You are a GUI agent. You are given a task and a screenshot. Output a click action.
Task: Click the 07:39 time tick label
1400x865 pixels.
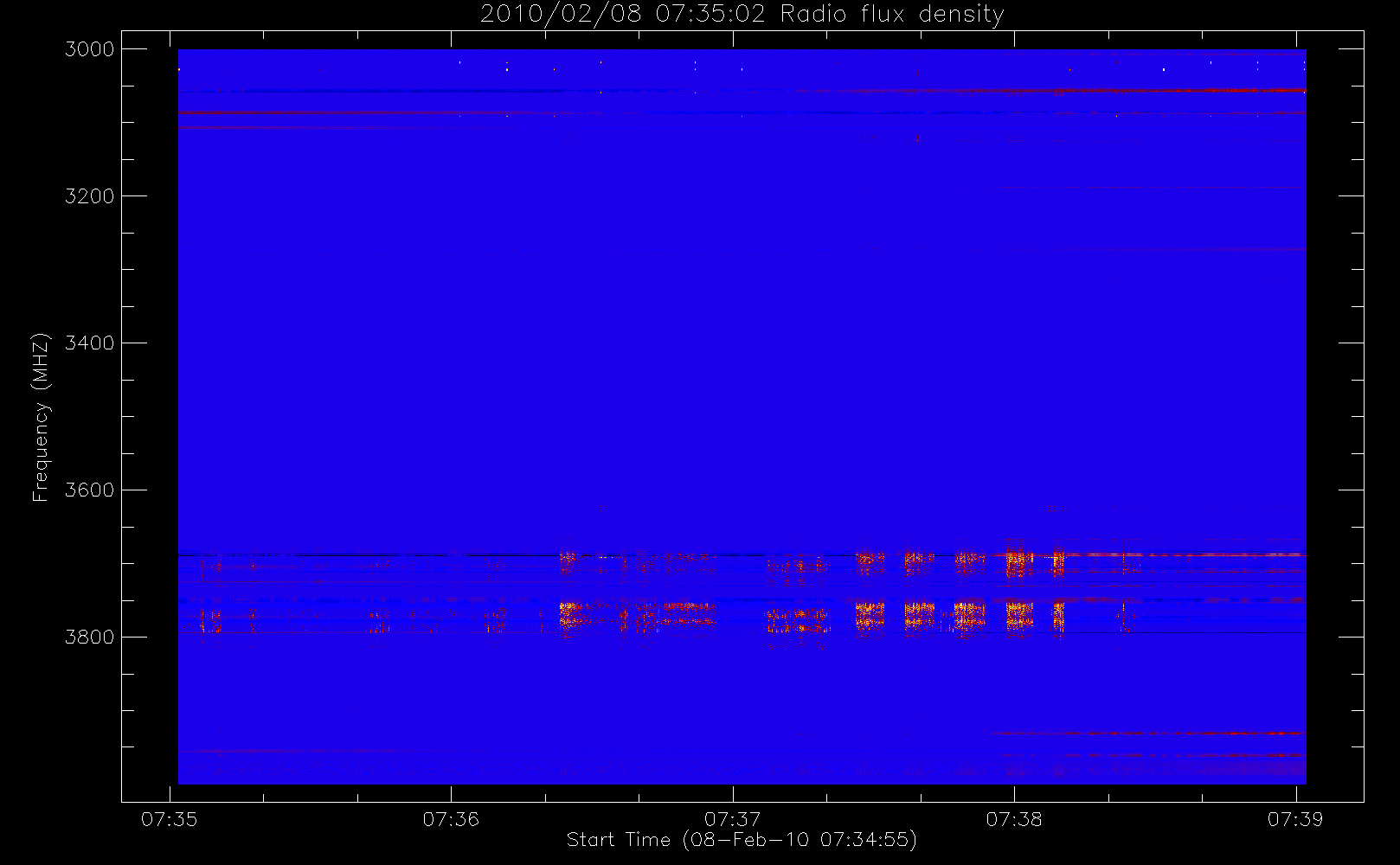click(x=1295, y=819)
